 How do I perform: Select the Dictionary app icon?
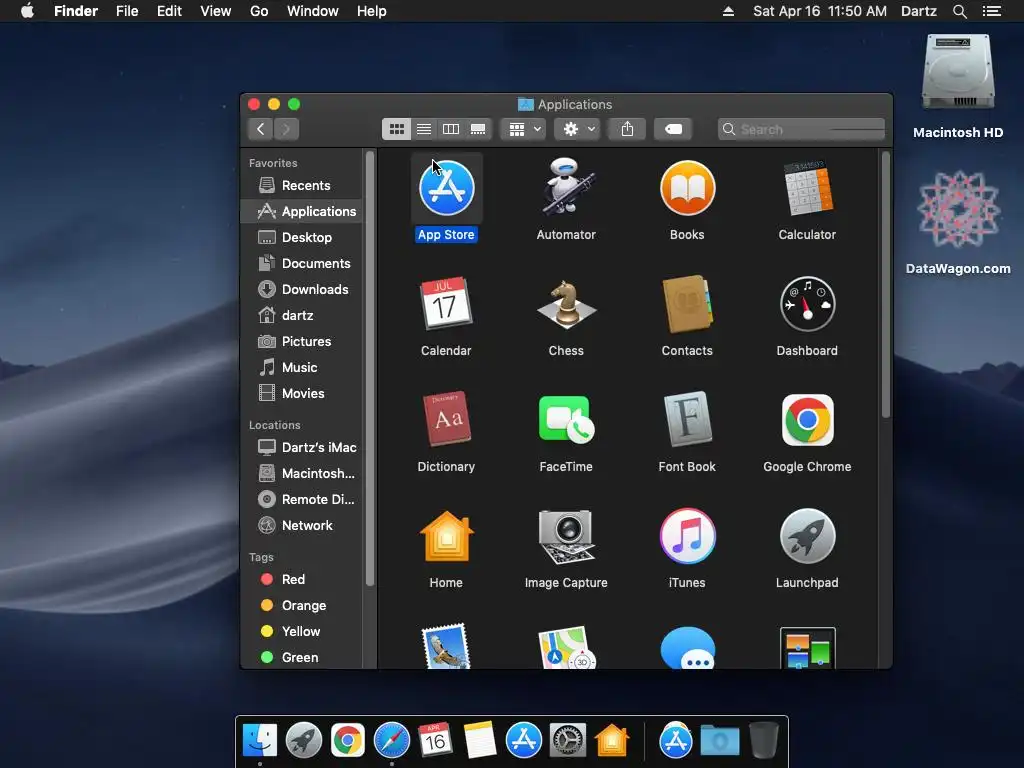(x=446, y=419)
